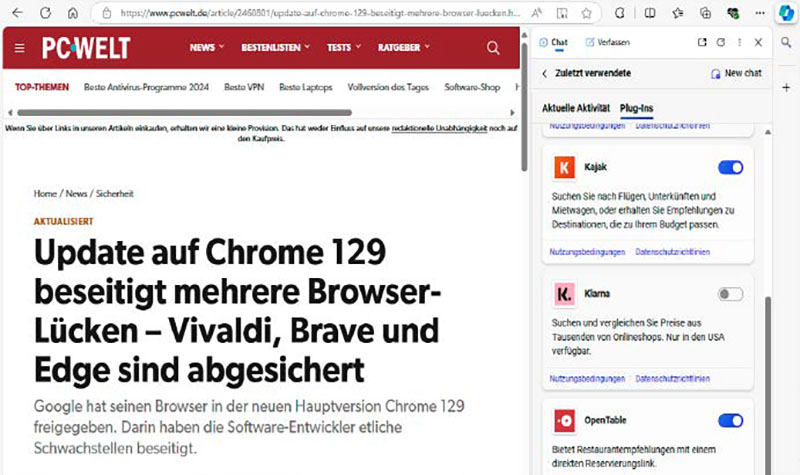This screenshot has height=475, width=800.
Task: Go back using the browser back arrow
Action: tap(17, 13)
